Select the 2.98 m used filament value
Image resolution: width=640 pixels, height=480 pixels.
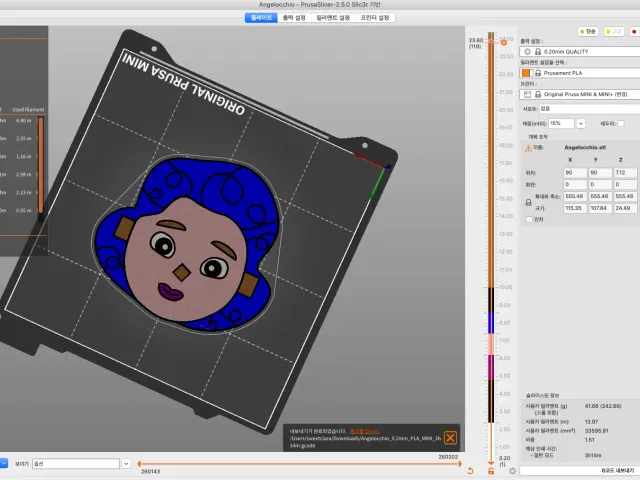click(x=24, y=174)
